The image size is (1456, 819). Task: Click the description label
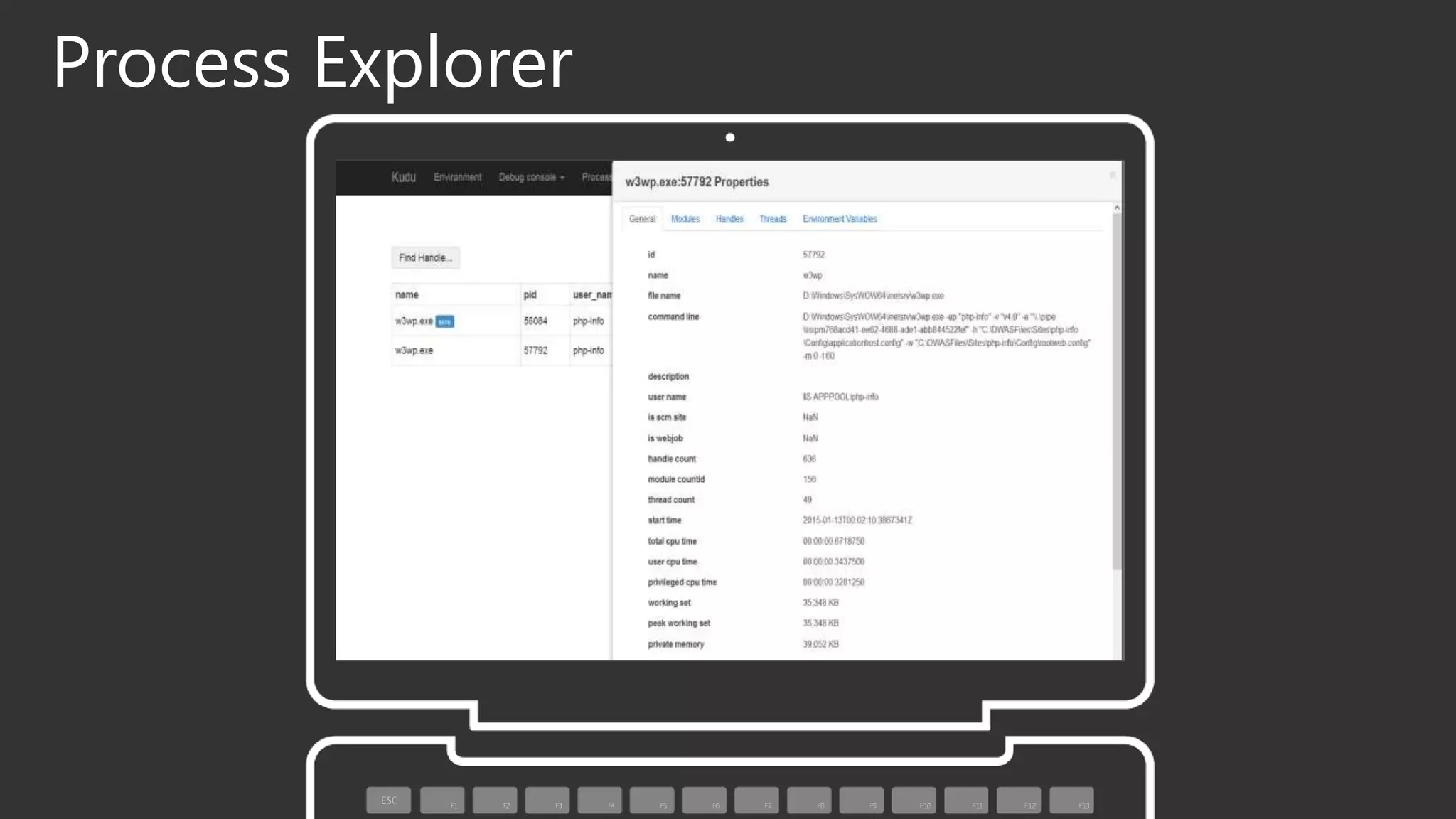[668, 376]
